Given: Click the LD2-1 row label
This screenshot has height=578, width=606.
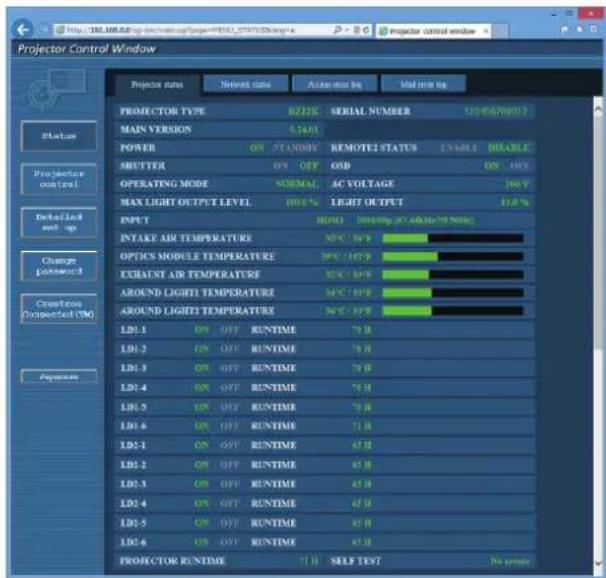Looking at the screenshot, I should pos(133,445).
